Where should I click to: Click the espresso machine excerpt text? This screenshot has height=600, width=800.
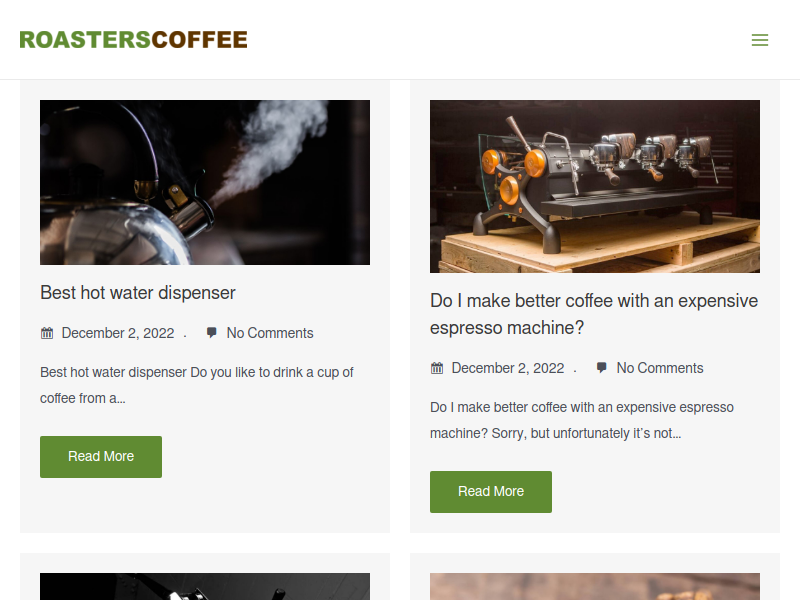(582, 420)
